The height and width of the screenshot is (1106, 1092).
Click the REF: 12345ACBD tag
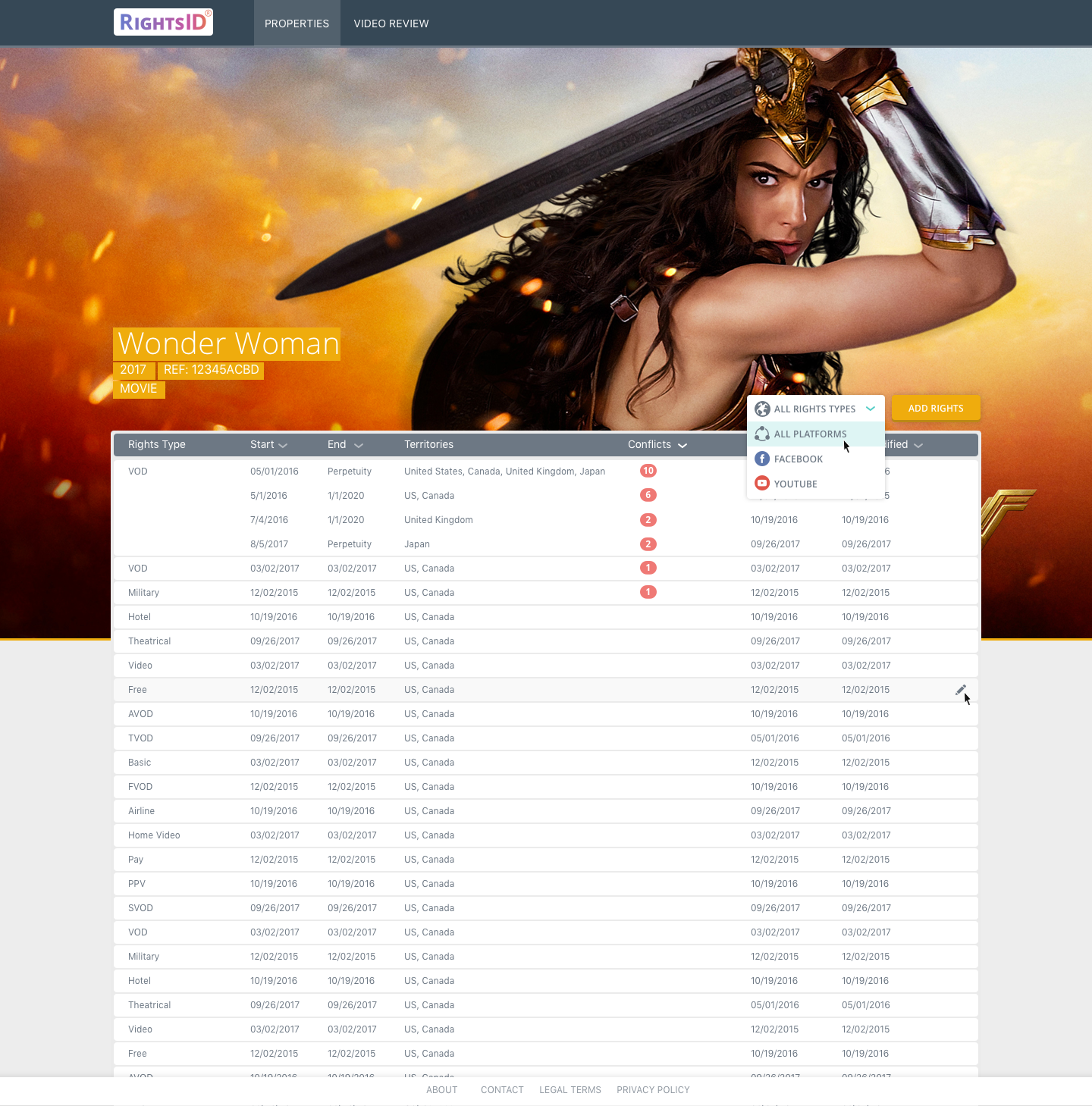click(212, 370)
